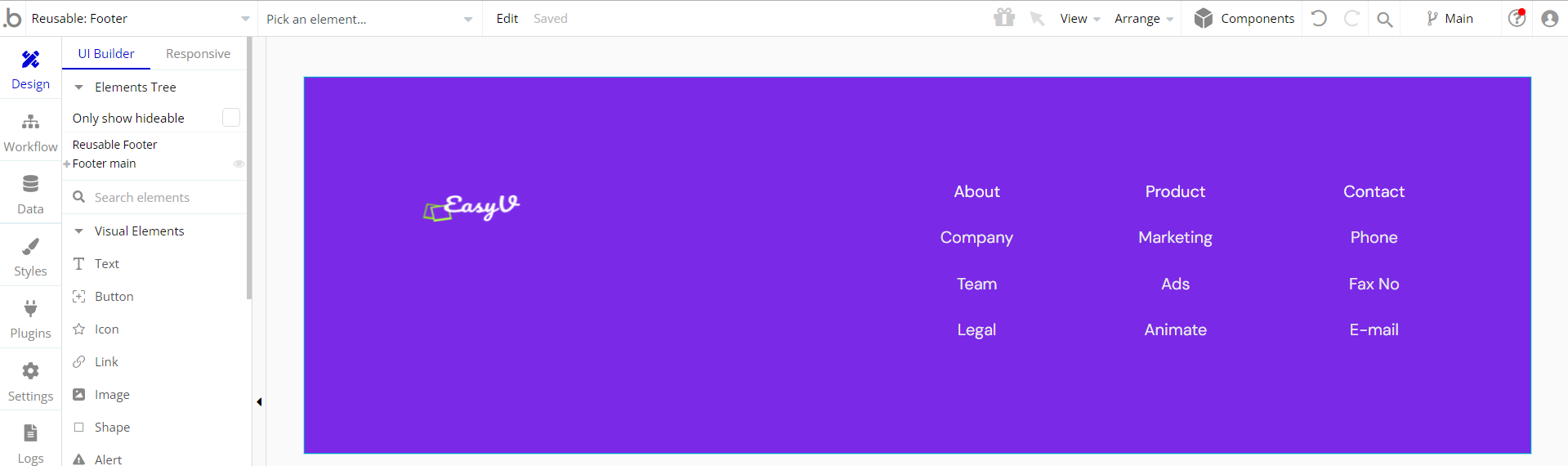The width and height of the screenshot is (1568, 466).
Task: Click the pointer inspector icon
Action: (x=1037, y=18)
